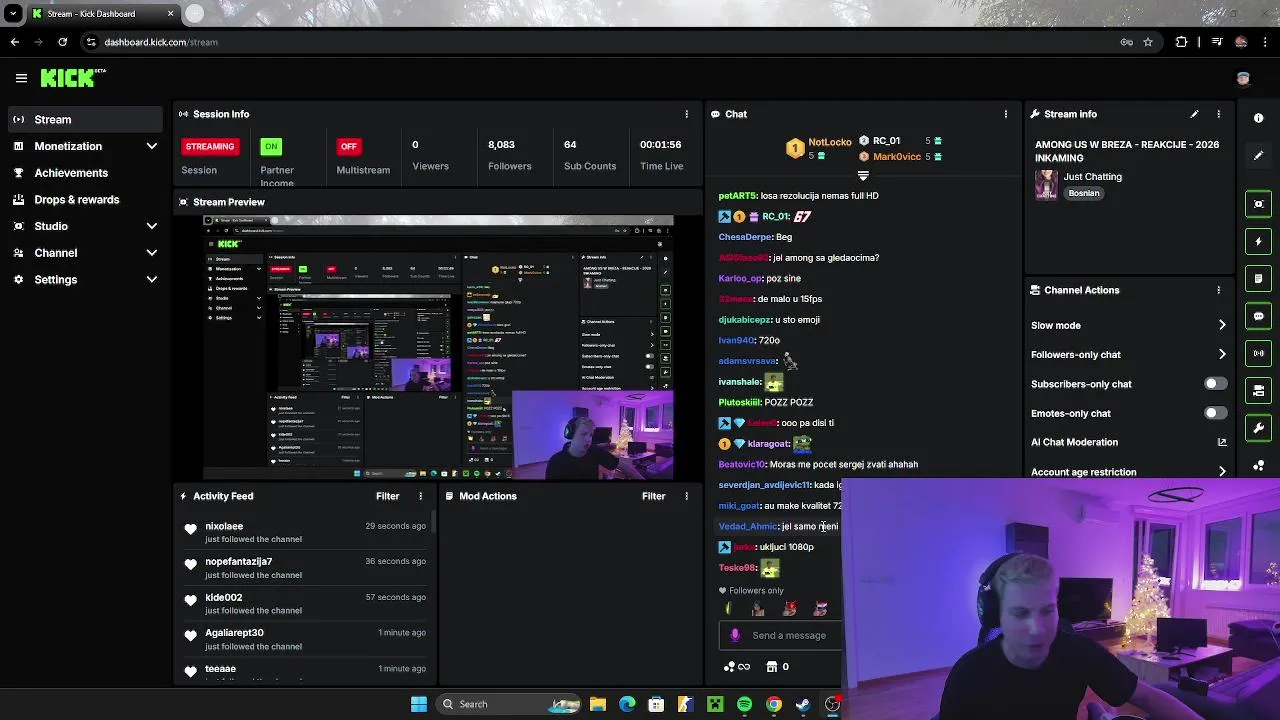Click the kide002 follower entry
This screenshot has height=720, width=1280.
click(x=305, y=604)
